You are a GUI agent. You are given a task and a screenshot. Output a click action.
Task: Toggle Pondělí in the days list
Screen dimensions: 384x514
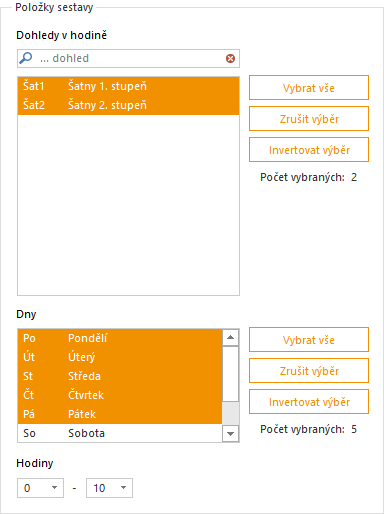click(120, 338)
